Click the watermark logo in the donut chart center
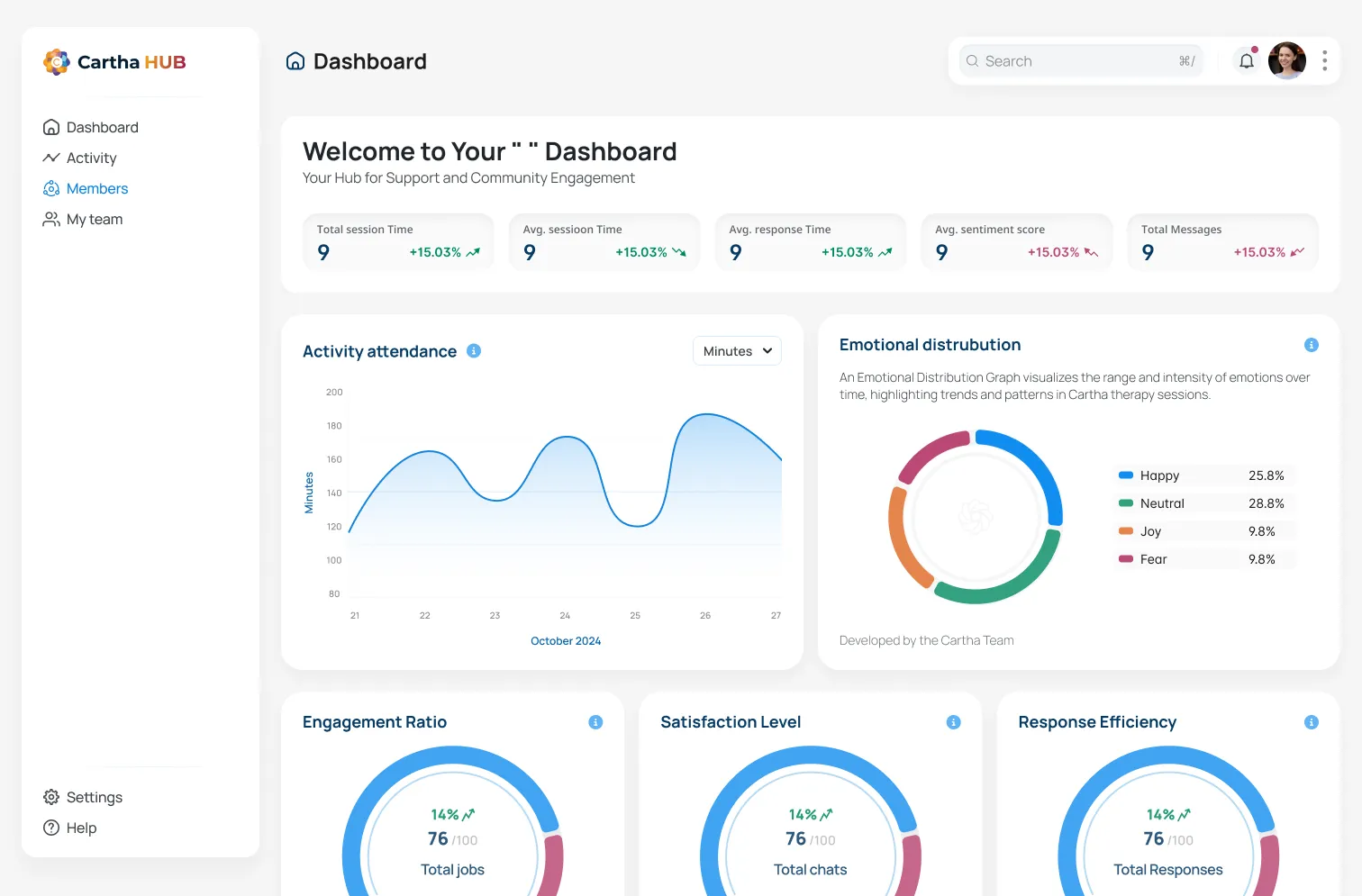The height and width of the screenshot is (896, 1362). pos(976,517)
